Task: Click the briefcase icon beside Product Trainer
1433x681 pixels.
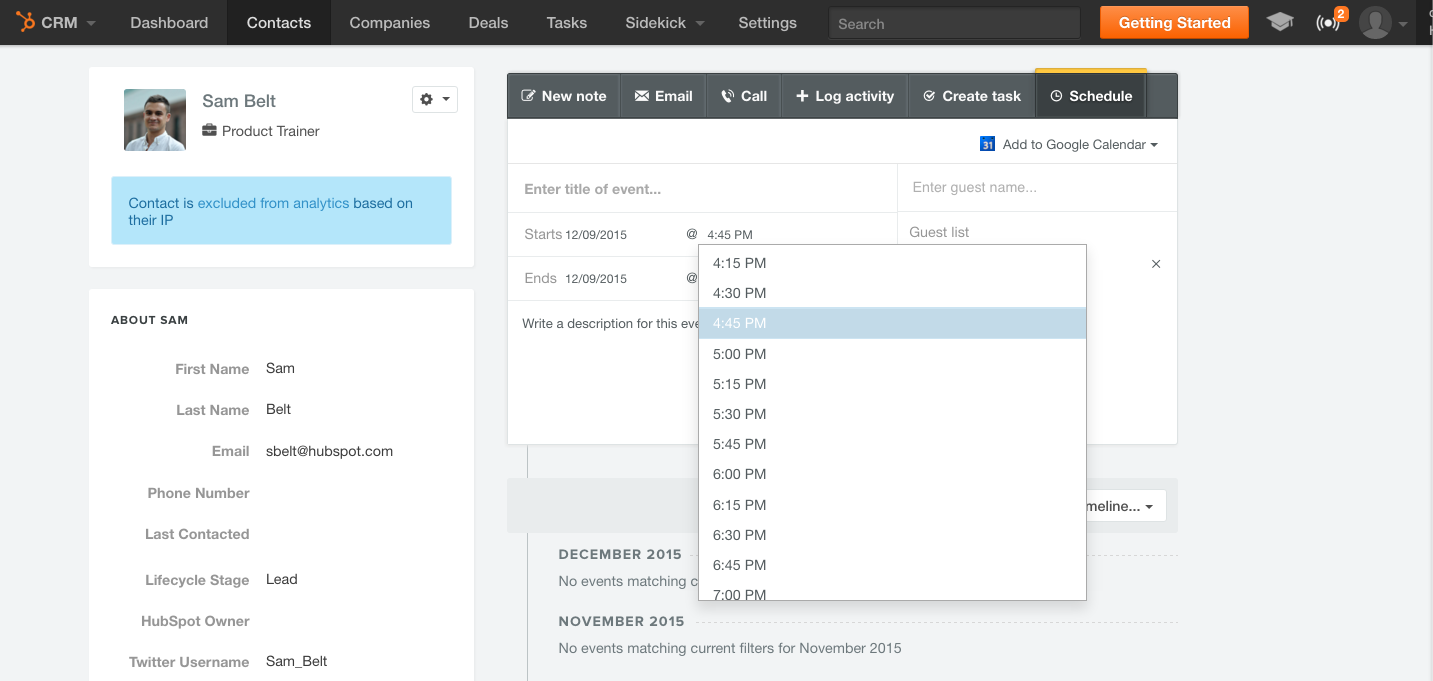Action: tap(209, 130)
